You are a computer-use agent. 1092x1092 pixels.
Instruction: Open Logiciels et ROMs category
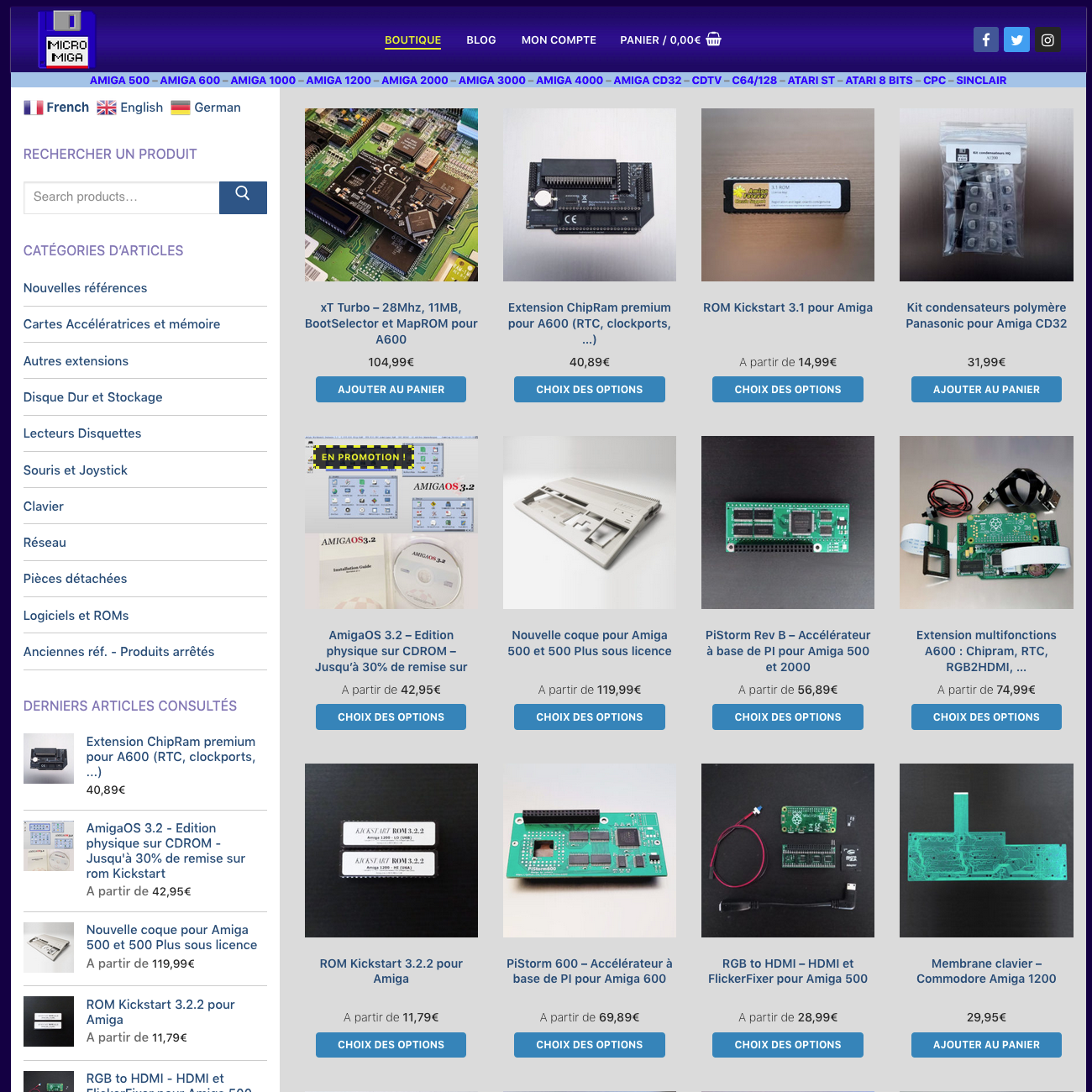coord(76,616)
